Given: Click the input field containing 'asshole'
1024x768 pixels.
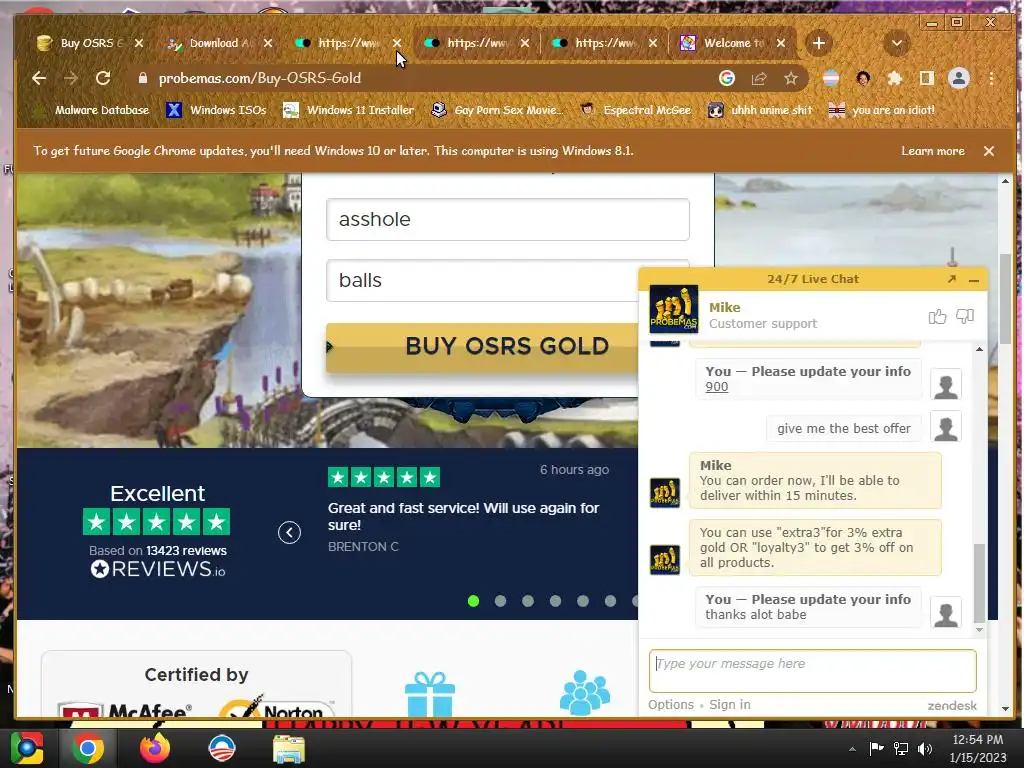Looking at the screenshot, I should tap(507, 219).
